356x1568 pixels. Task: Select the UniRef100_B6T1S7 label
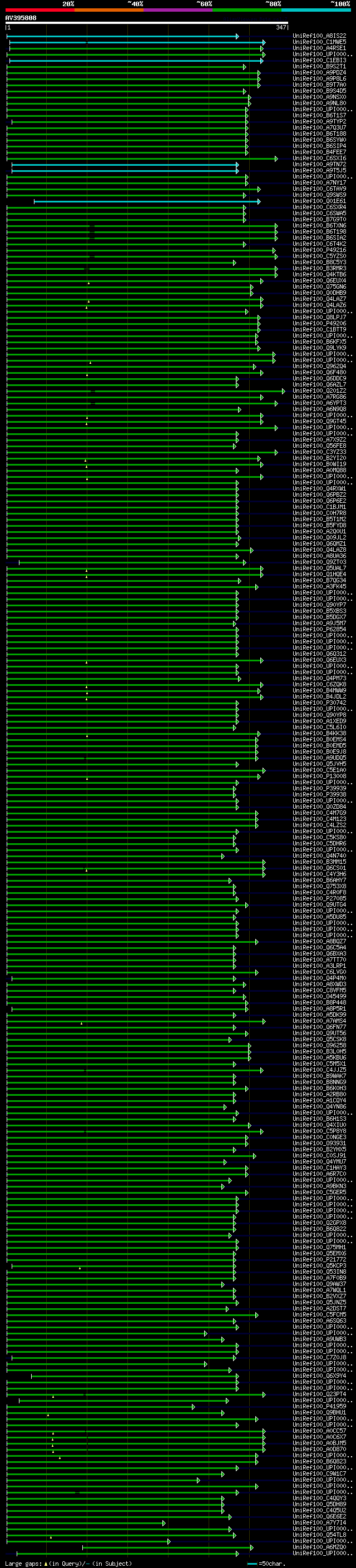click(x=319, y=115)
